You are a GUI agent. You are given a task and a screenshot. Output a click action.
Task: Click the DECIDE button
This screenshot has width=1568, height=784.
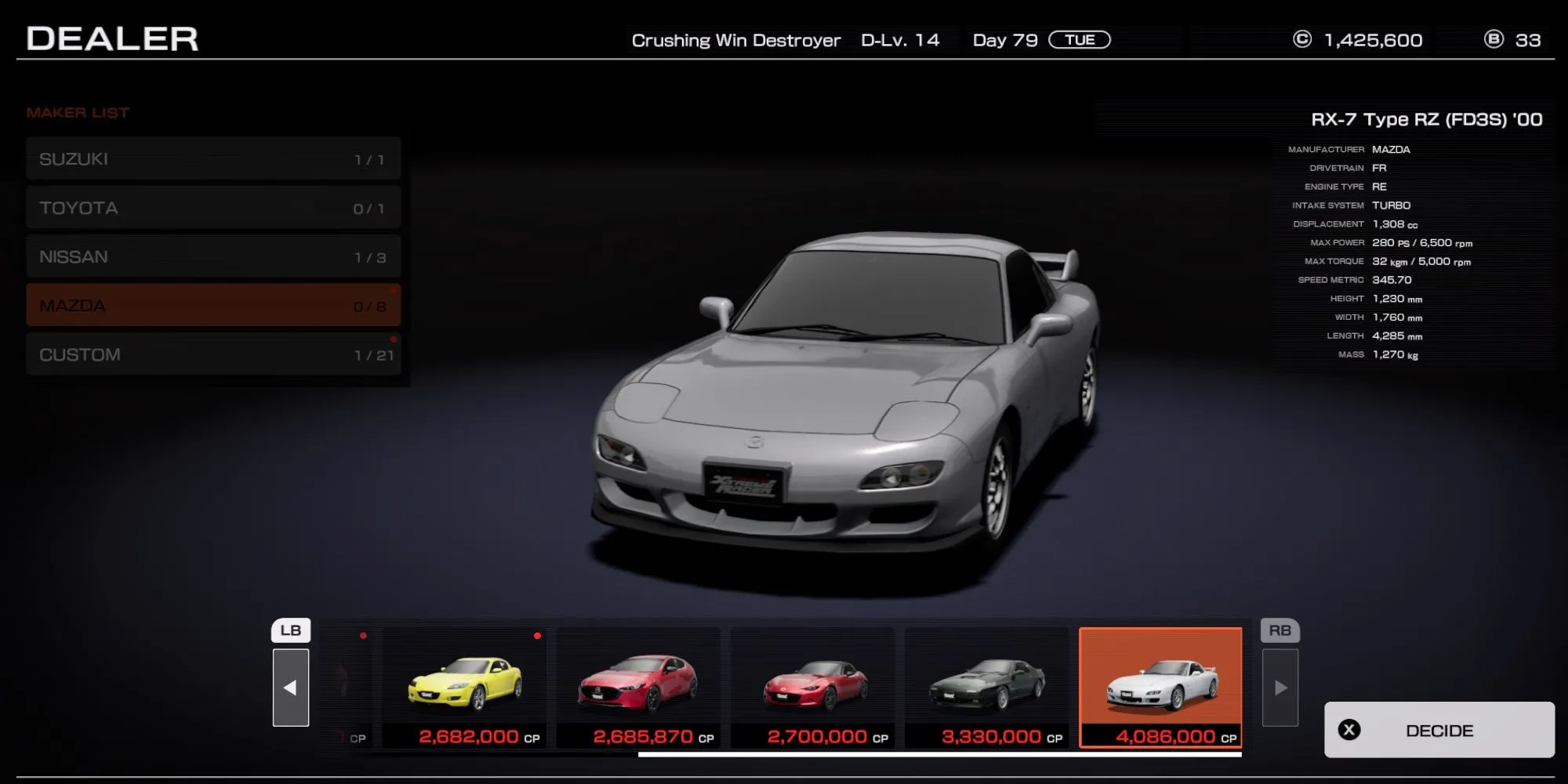[x=1439, y=730]
